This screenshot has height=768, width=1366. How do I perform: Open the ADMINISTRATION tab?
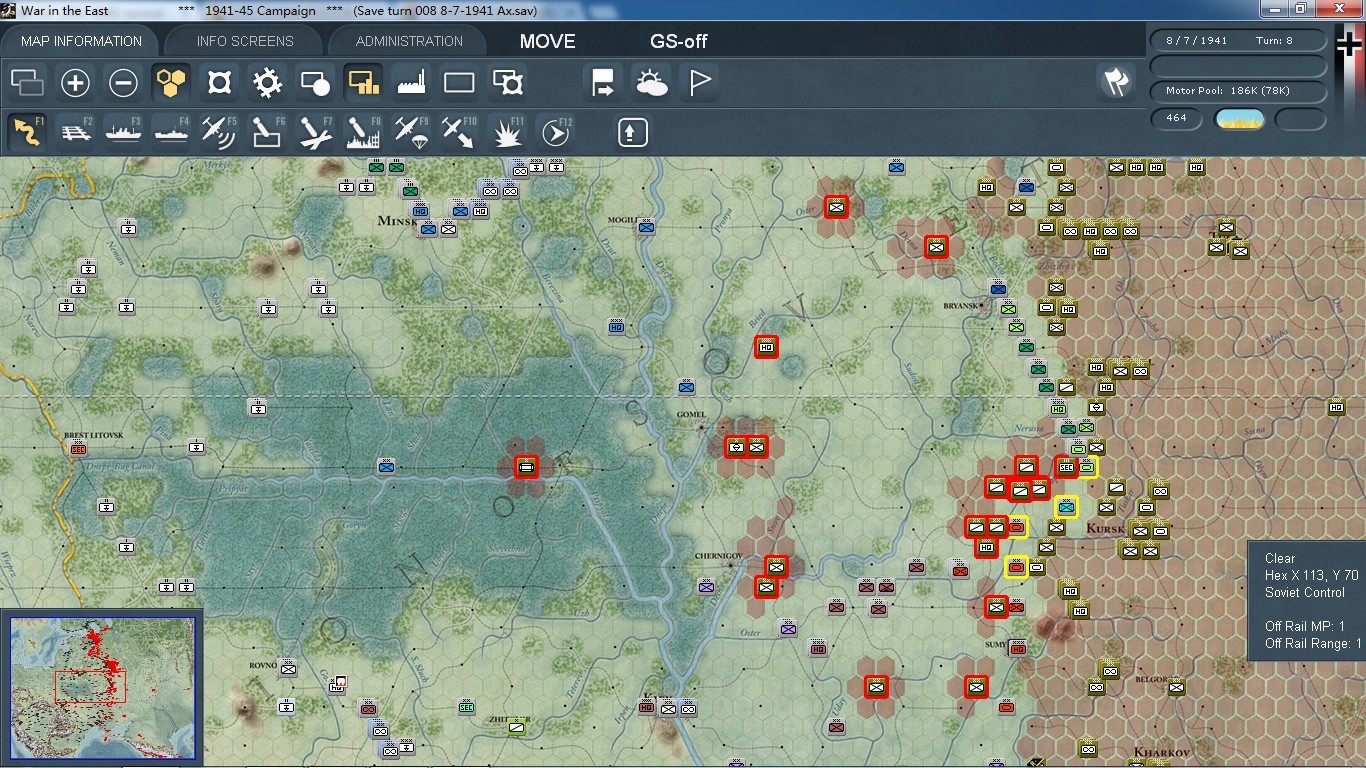[409, 41]
